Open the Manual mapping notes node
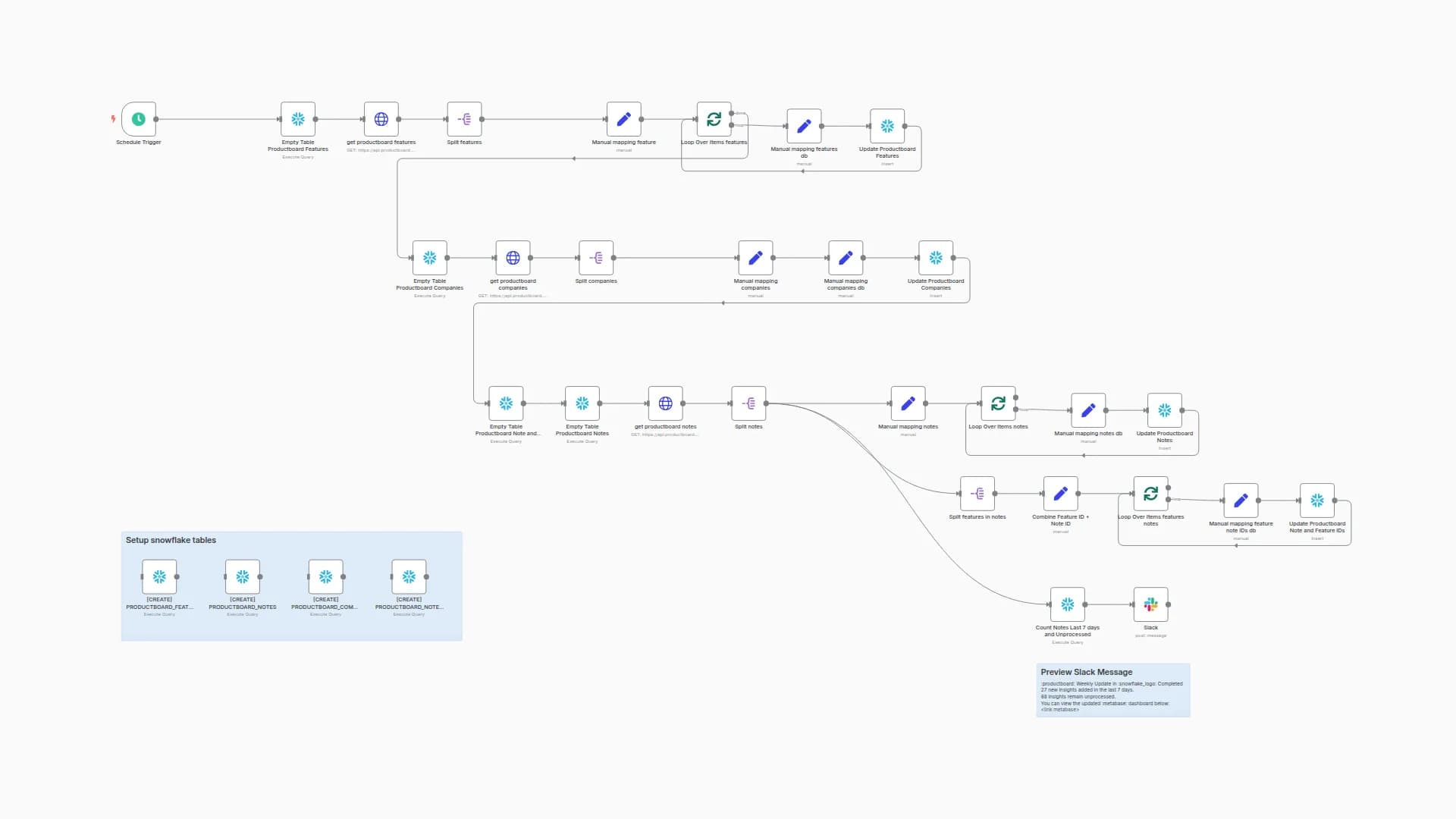Screen dimensions: 1456x819 908,403
